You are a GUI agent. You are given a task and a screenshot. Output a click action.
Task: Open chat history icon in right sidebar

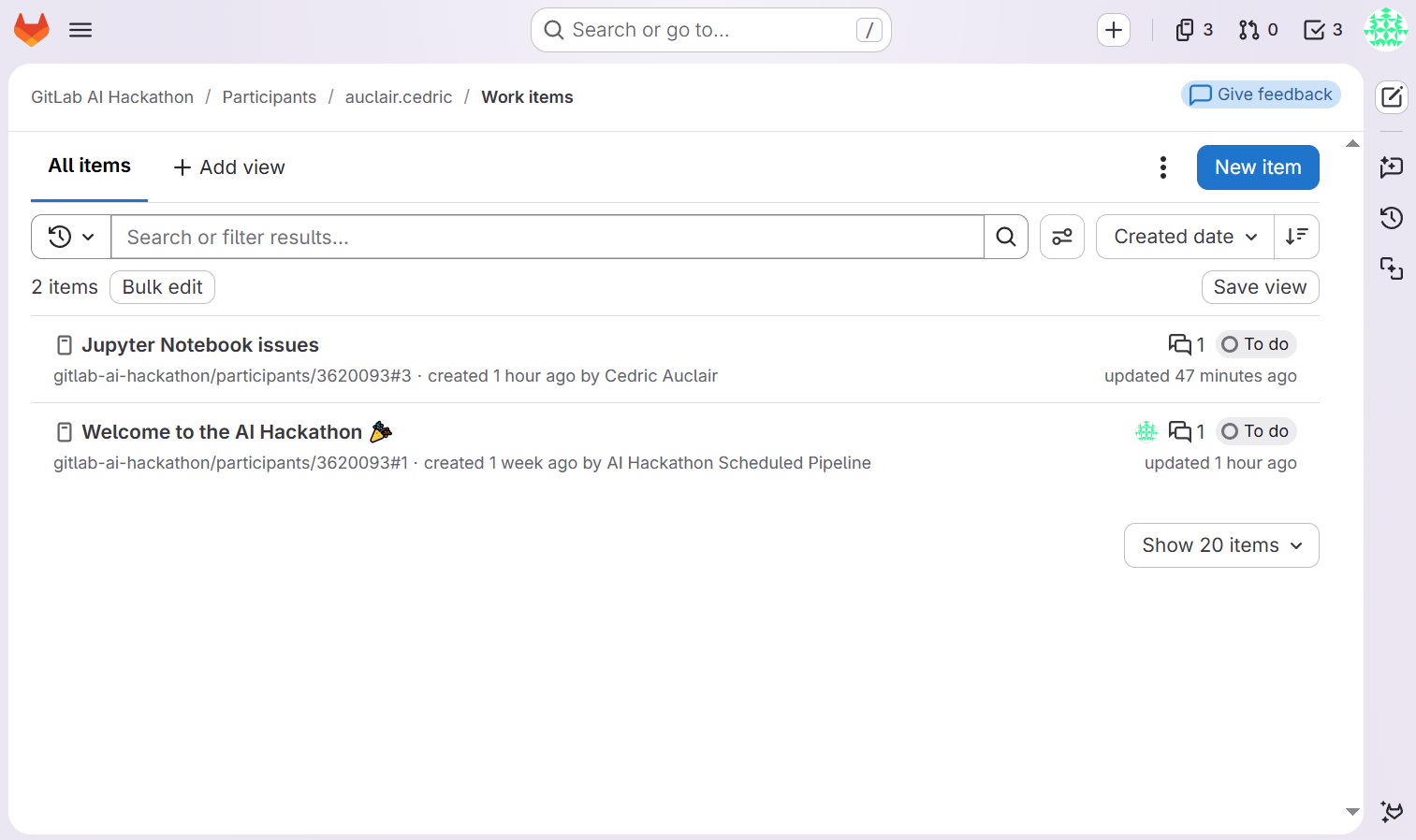coord(1392,218)
